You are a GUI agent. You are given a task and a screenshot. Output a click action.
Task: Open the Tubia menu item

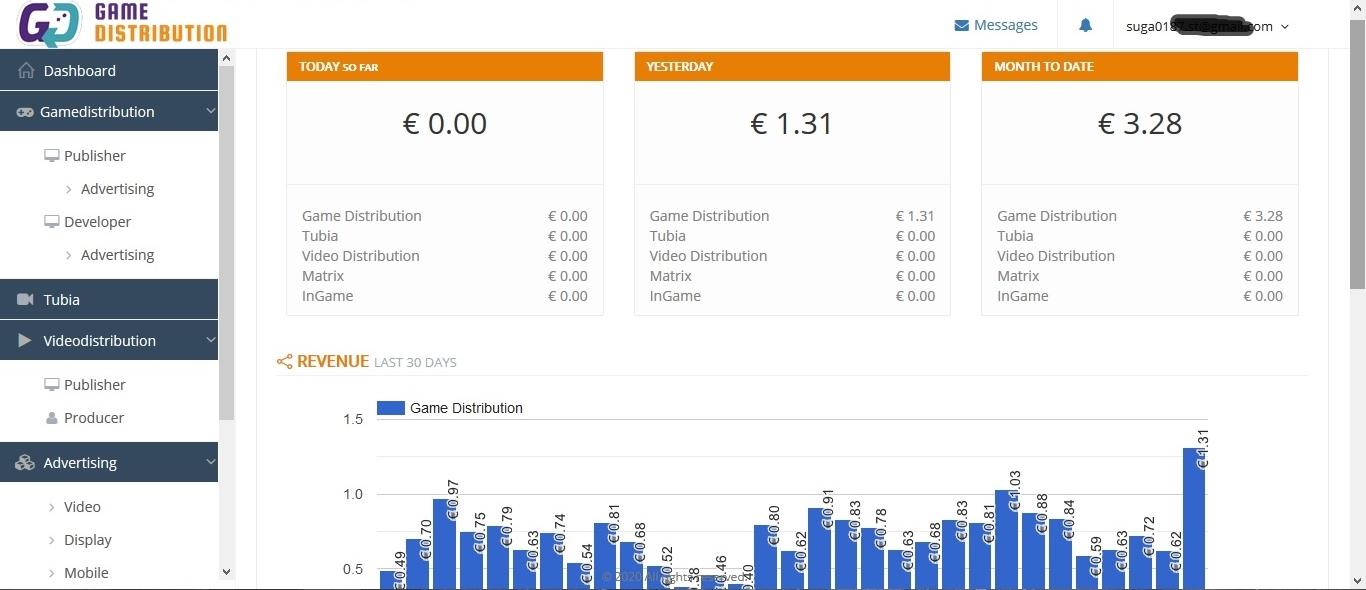[109, 299]
